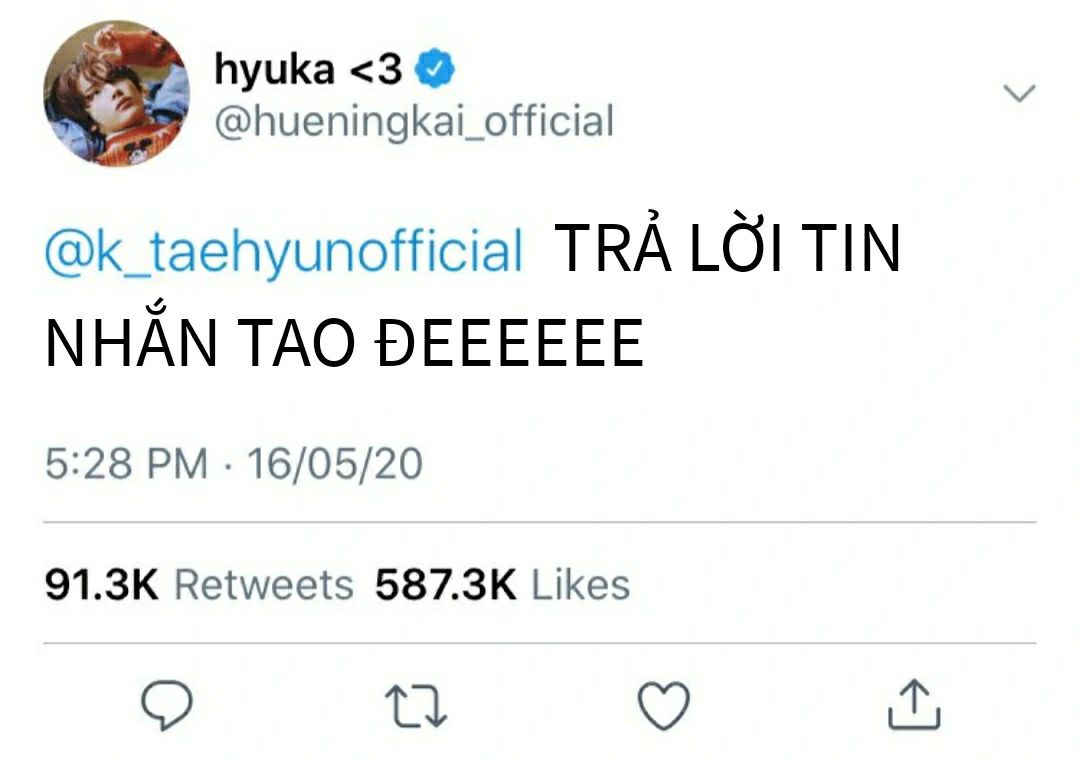Screen dimensions: 1080x763
Task: Like the tweet with the heart icon
Action: click(664, 706)
